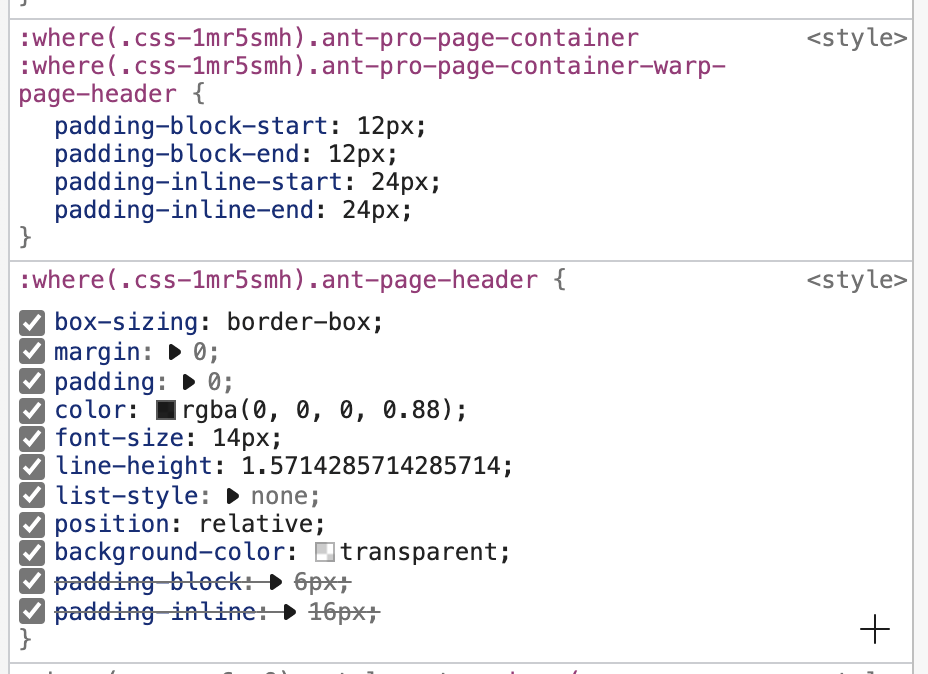928x674 pixels.
Task: Toggle the overridden padding-inline checkbox
Action: pos(33,611)
